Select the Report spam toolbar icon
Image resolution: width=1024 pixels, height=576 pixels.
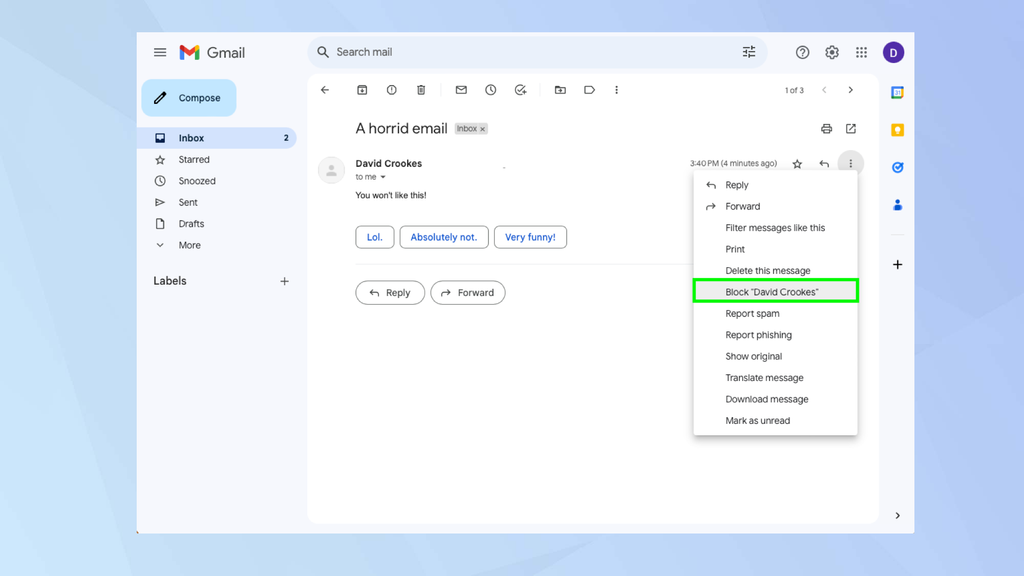pyautogui.click(x=391, y=89)
